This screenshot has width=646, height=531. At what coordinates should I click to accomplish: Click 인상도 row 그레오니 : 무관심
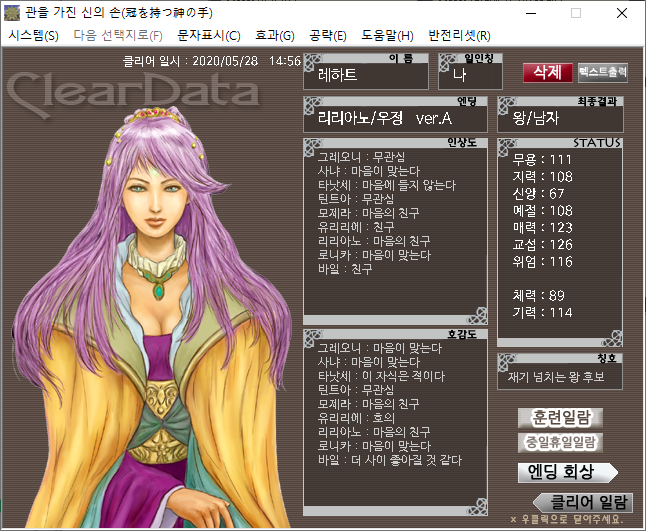[361, 157]
